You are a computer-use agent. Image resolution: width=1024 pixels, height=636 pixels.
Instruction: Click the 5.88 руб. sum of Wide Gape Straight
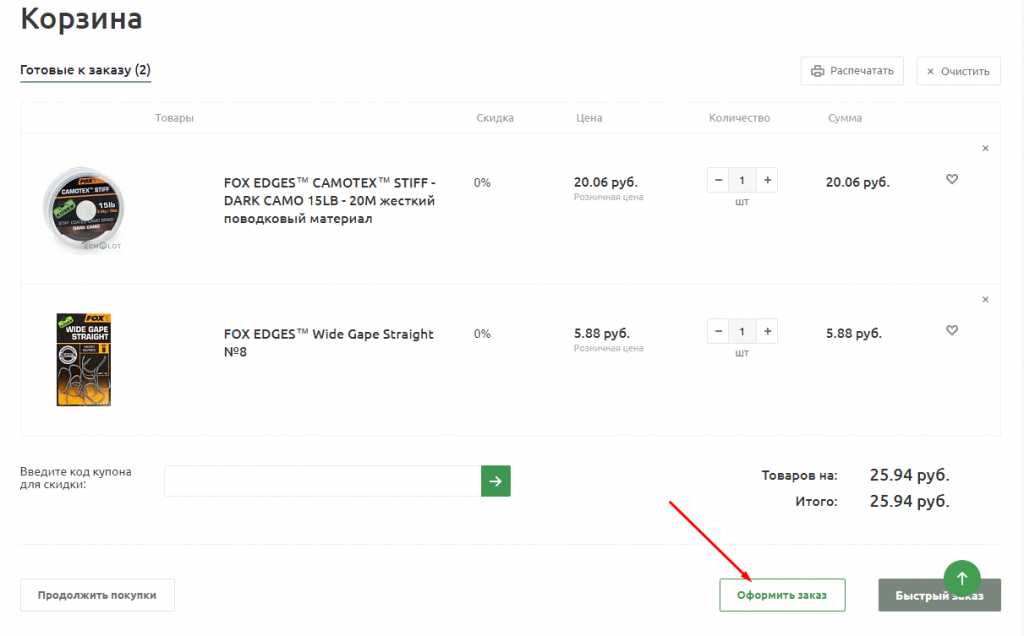click(854, 333)
